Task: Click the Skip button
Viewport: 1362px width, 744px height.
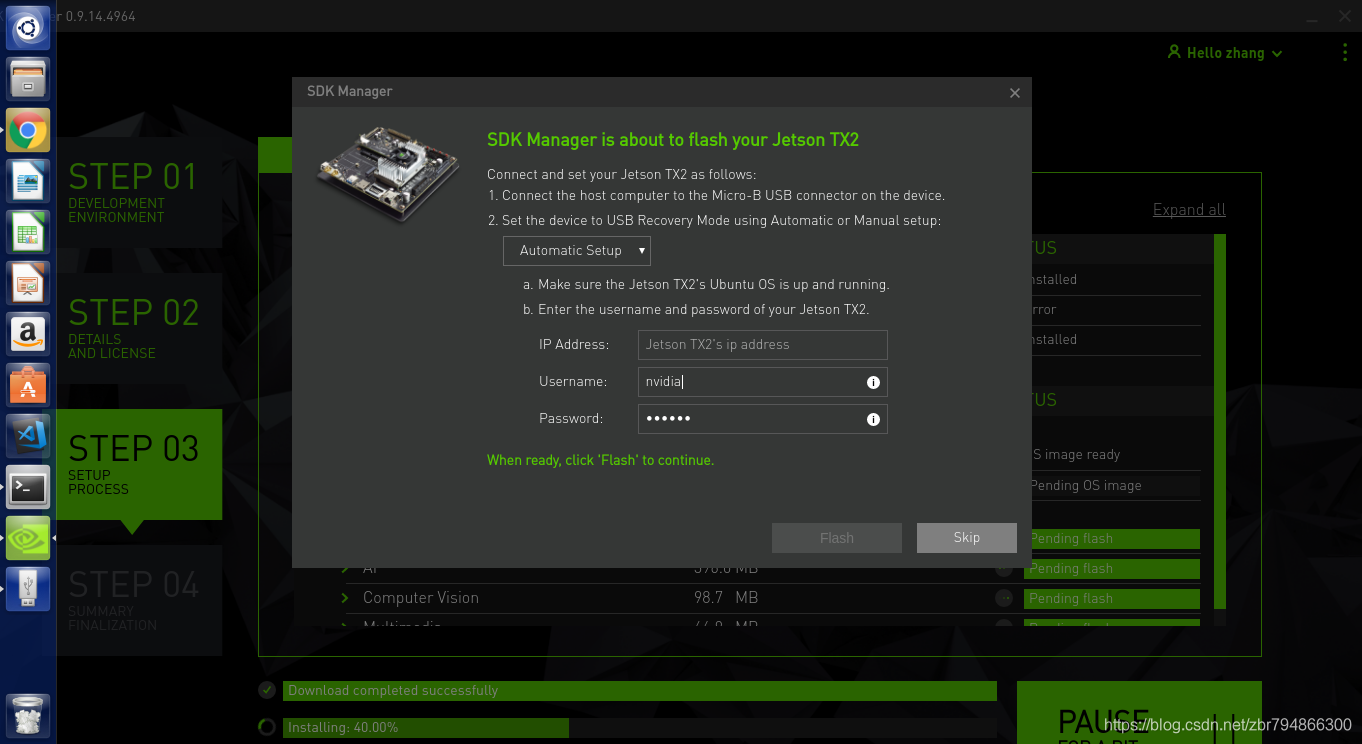Action: click(x=967, y=538)
